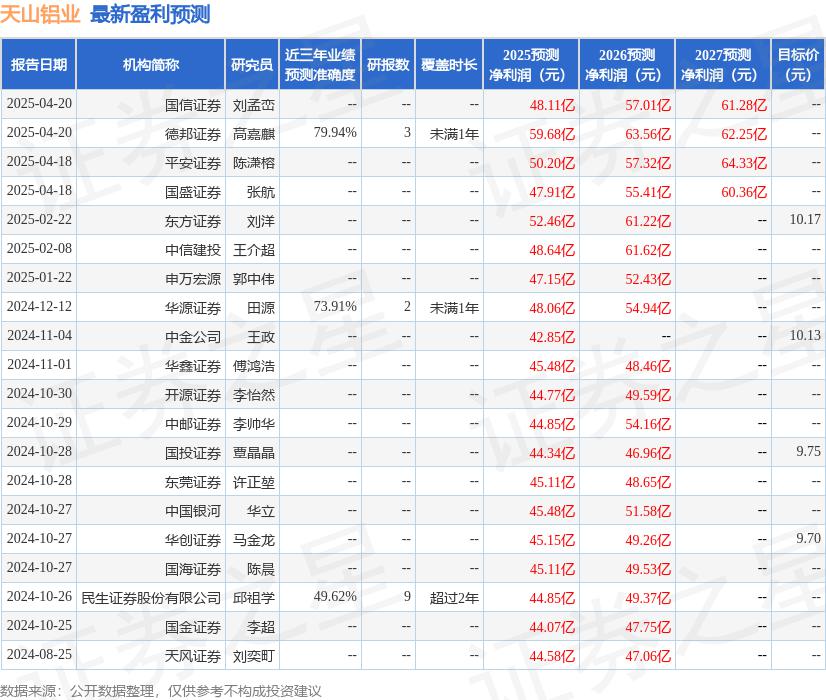The image size is (826, 700).
Task: Click the 49.62% accuracy value
Action: [335, 596]
